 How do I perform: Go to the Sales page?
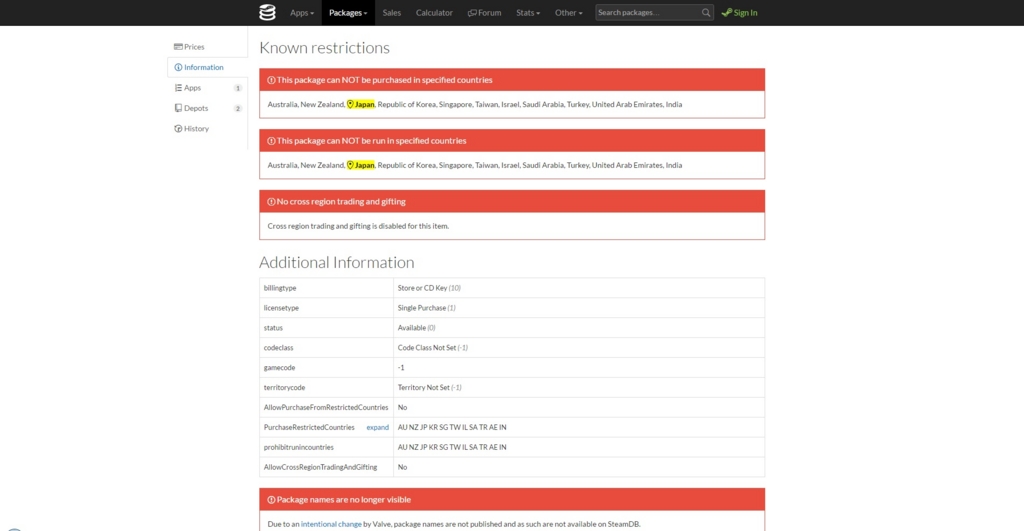click(392, 12)
